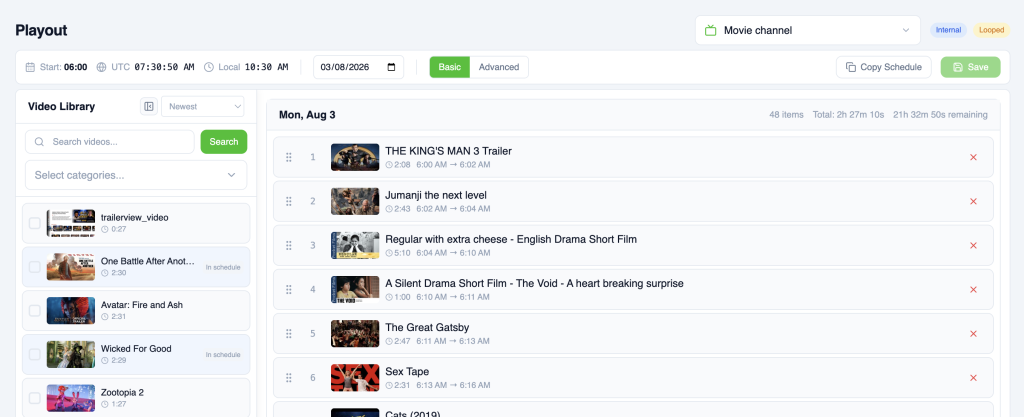Check the Avatar: Fire and Ash checkbox
This screenshot has width=1024, height=417.
[x=35, y=311]
